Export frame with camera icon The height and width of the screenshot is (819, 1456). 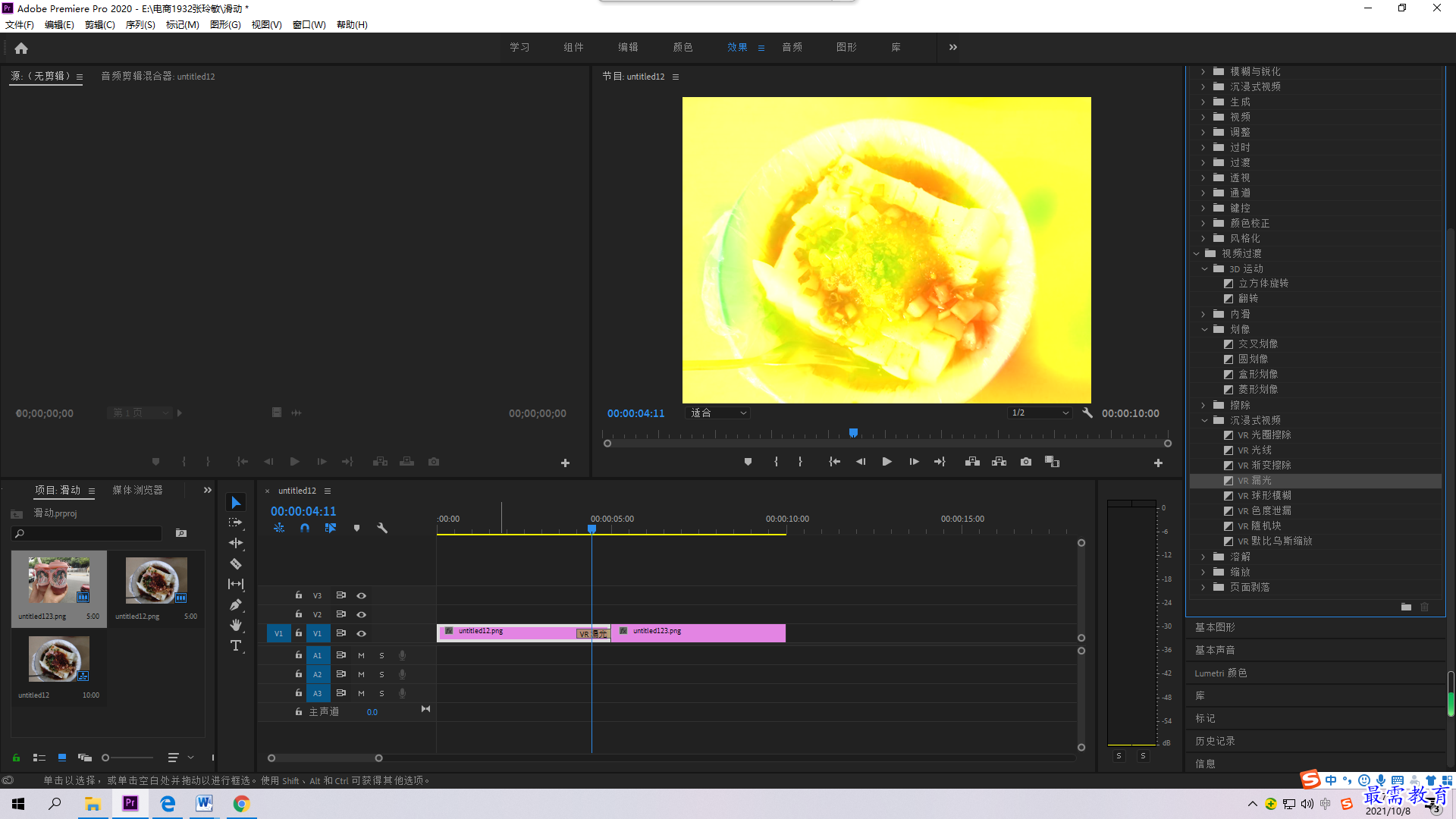pyautogui.click(x=1026, y=462)
